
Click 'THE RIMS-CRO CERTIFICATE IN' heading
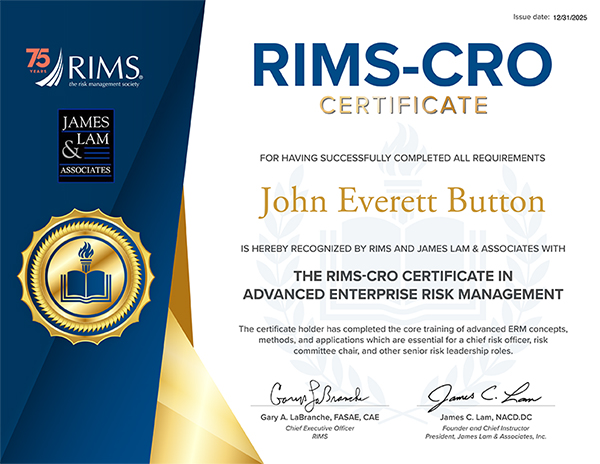[403, 276]
